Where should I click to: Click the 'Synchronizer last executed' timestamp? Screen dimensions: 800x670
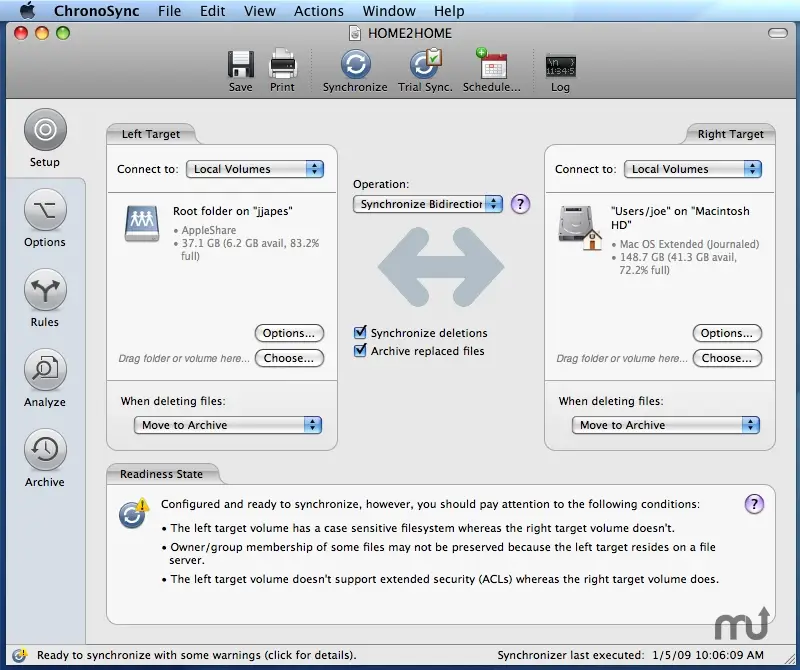tap(631, 655)
